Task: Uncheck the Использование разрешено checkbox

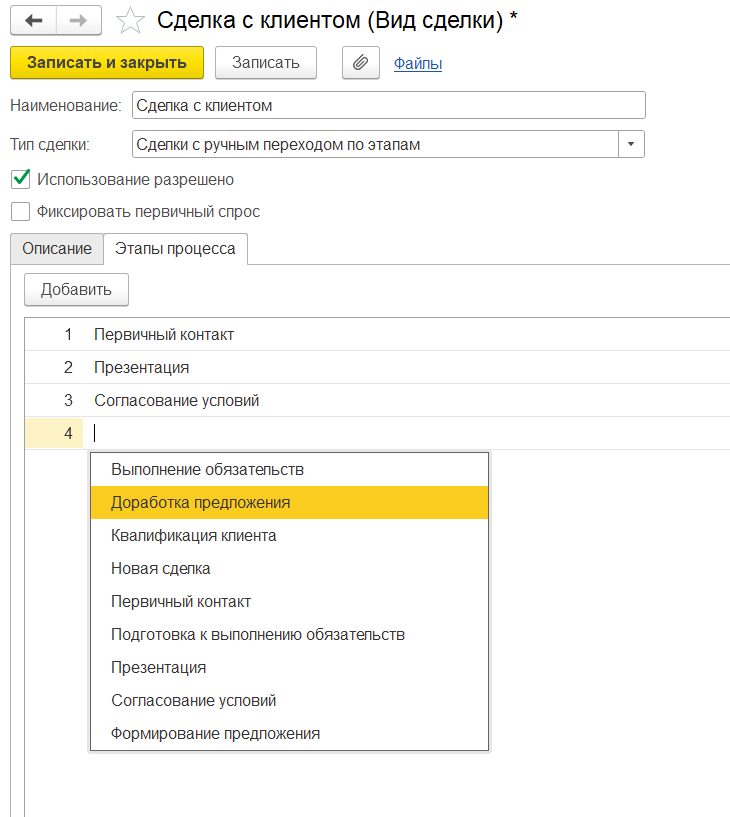Action: [21, 179]
